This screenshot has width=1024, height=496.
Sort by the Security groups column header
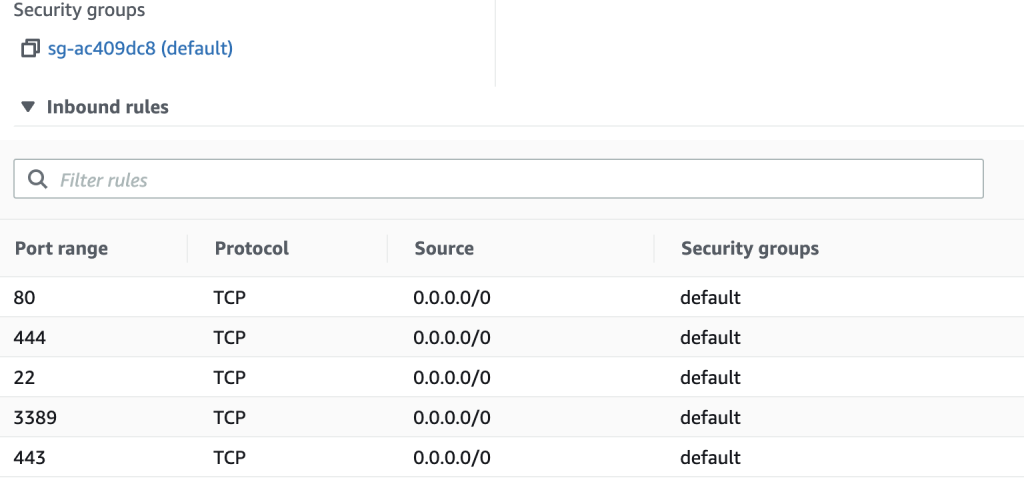coord(749,248)
